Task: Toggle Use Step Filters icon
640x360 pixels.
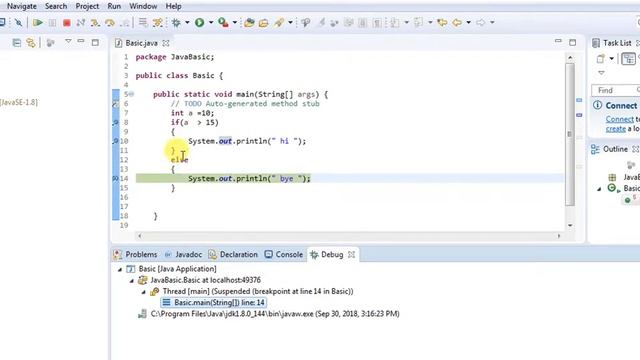Action: (158, 22)
